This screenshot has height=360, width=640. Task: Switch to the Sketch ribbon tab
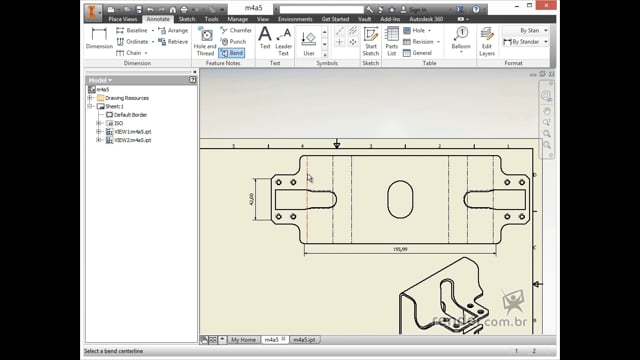[187, 19]
